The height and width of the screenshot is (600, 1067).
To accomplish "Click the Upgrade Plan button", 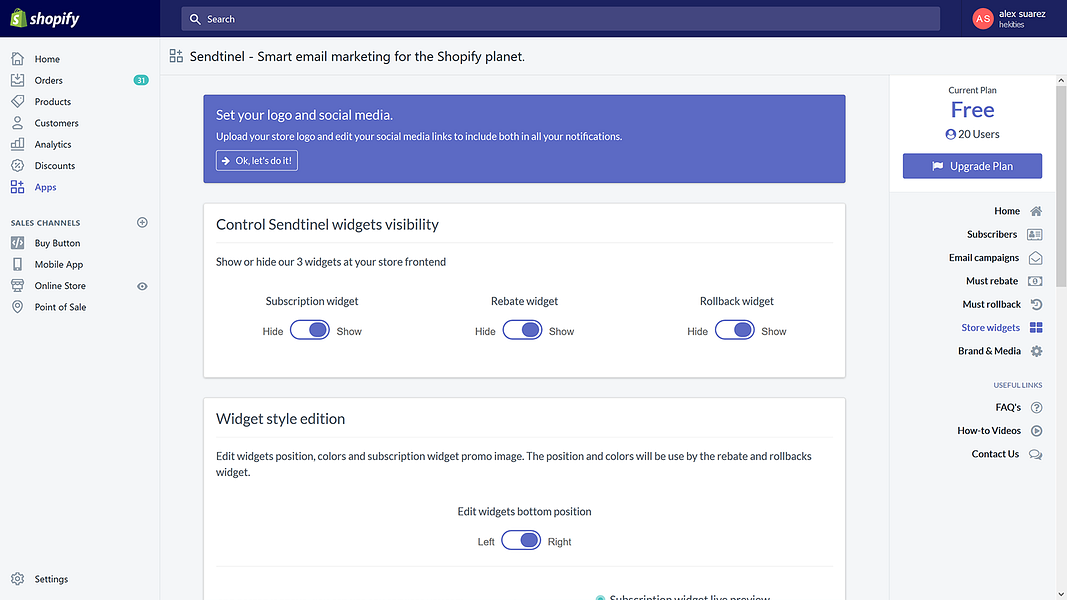I will click(x=972, y=166).
